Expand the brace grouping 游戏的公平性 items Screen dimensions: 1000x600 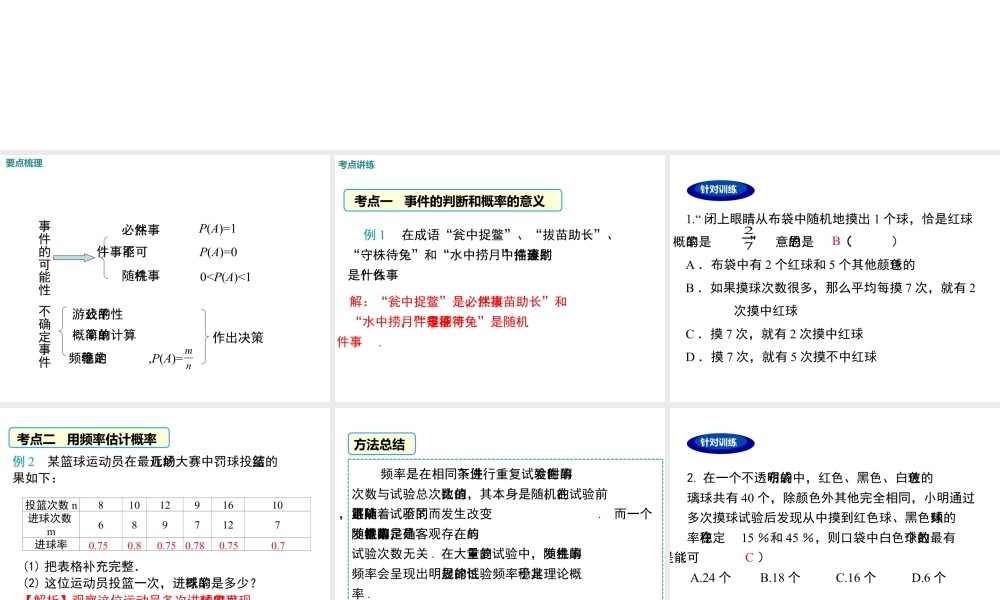[x=204, y=335]
